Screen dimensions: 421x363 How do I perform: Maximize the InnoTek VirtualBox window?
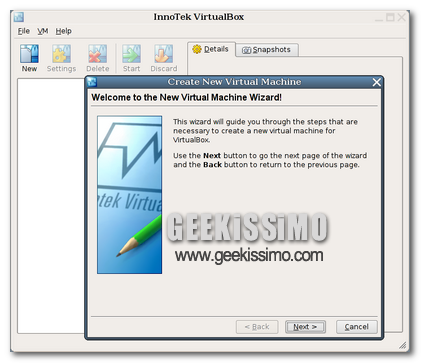click(390, 17)
